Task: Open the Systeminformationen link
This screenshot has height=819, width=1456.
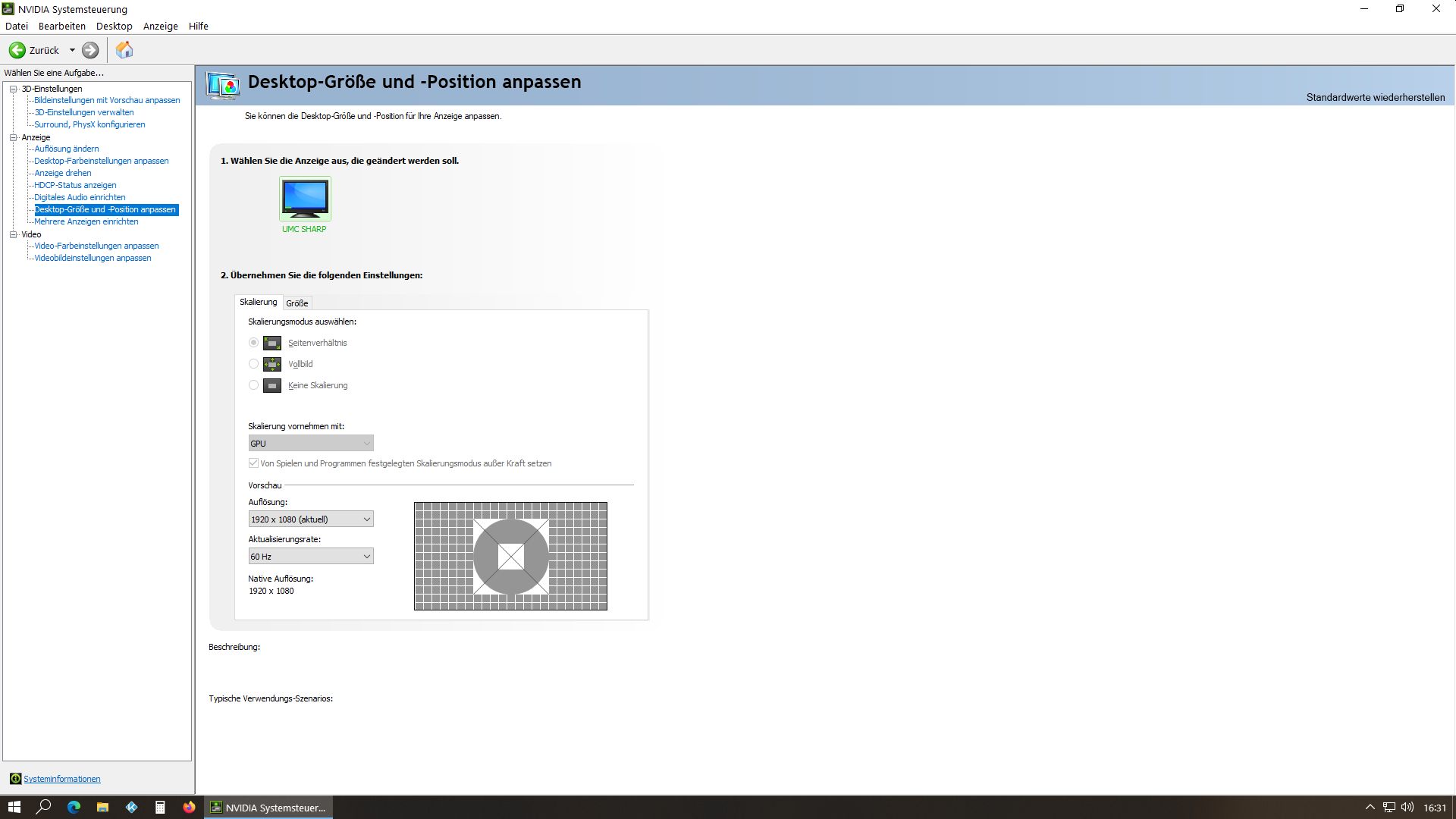Action: pos(62,779)
